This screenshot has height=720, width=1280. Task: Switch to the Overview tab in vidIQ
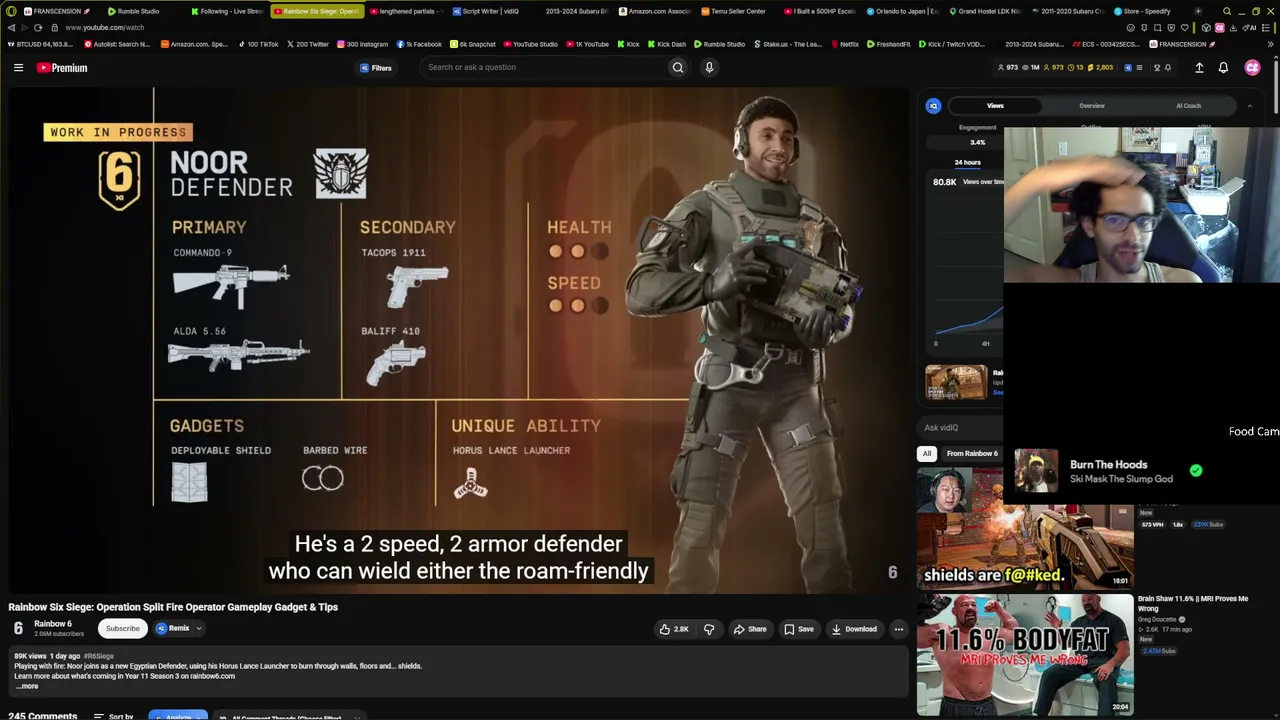click(x=1092, y=106)
